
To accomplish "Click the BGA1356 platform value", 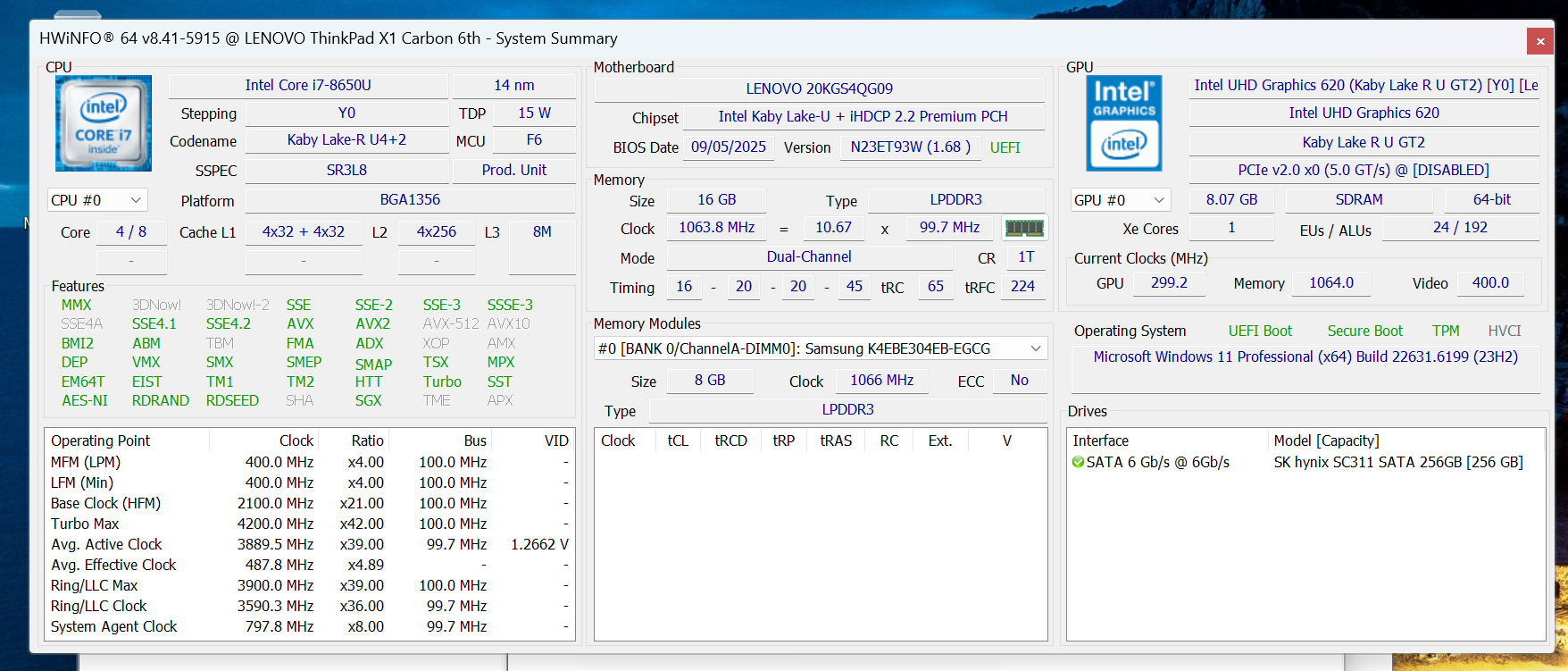I will click(x=410, y=200).
